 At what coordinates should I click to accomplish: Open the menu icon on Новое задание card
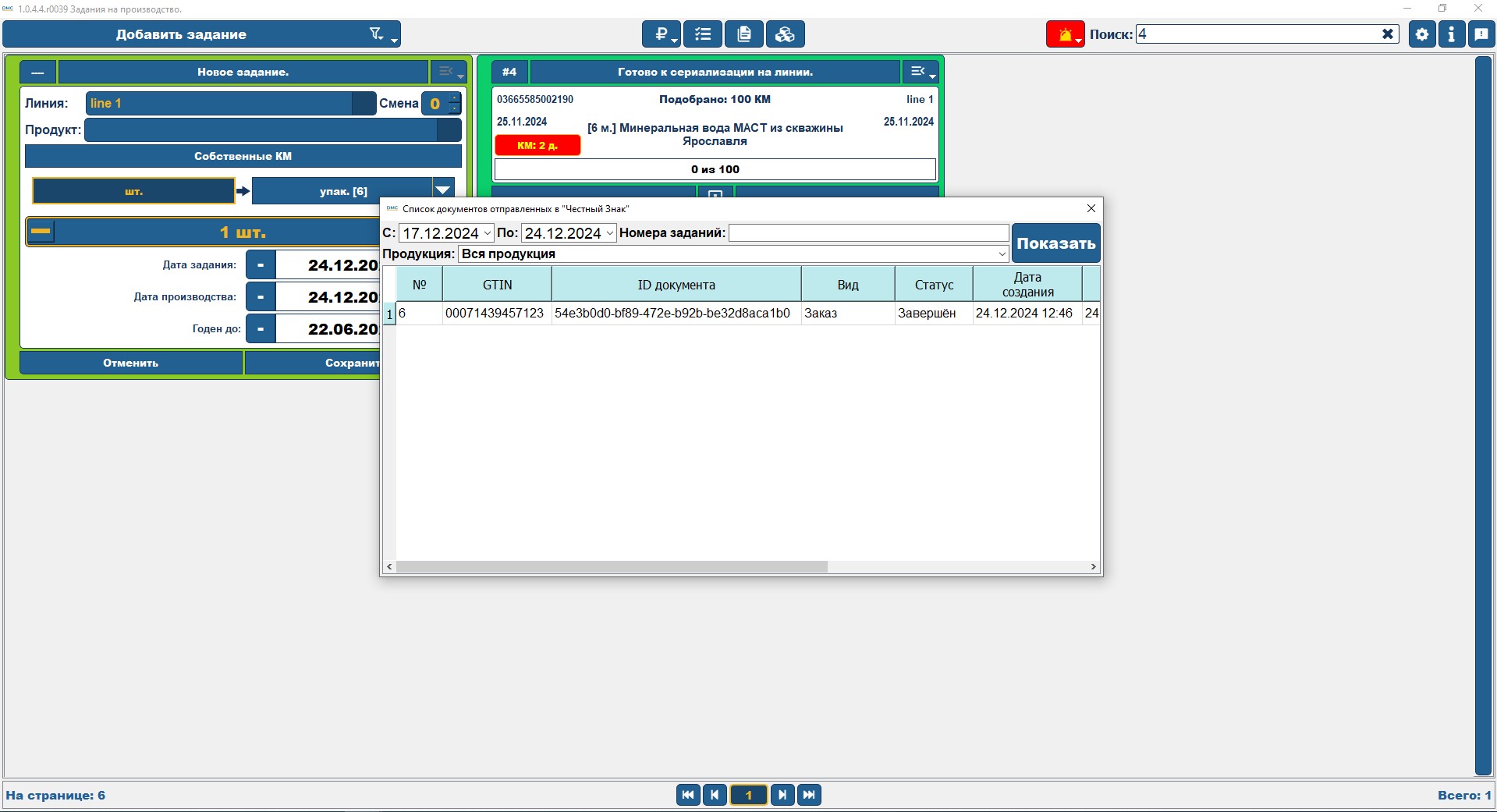[449, 72]
